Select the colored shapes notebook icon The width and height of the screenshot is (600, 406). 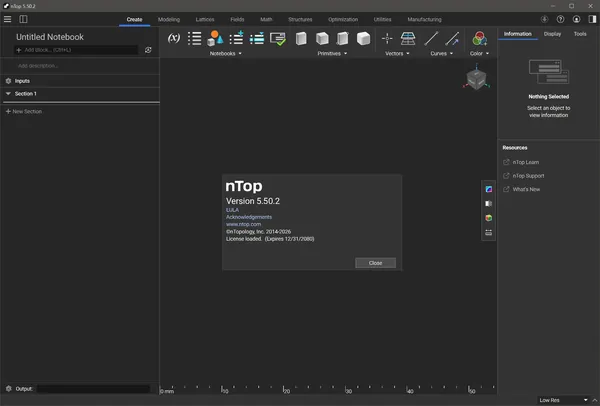tap(215, 38)
